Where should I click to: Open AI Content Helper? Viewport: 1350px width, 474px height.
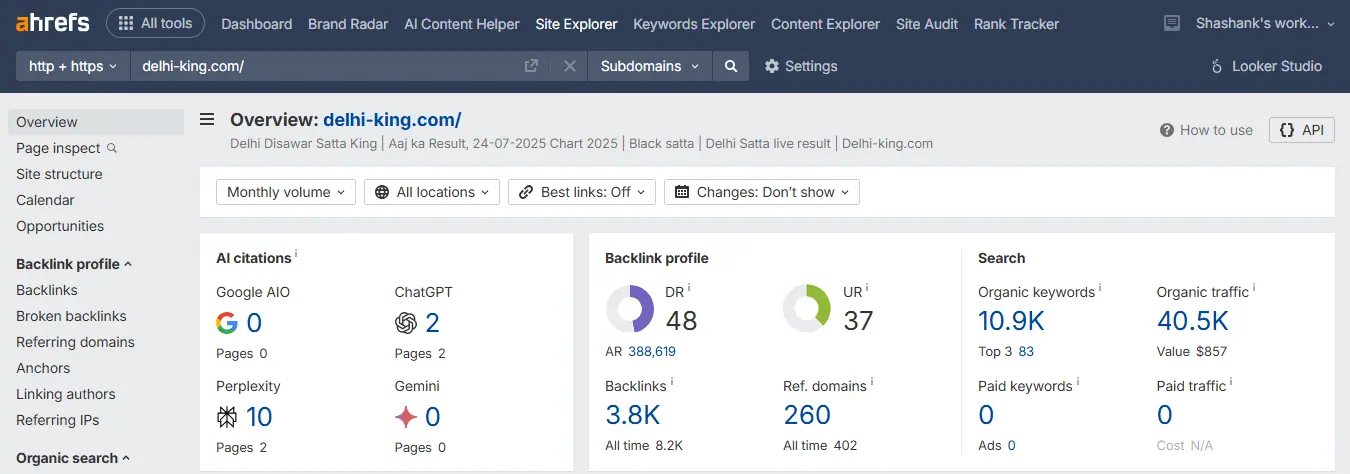462,24
